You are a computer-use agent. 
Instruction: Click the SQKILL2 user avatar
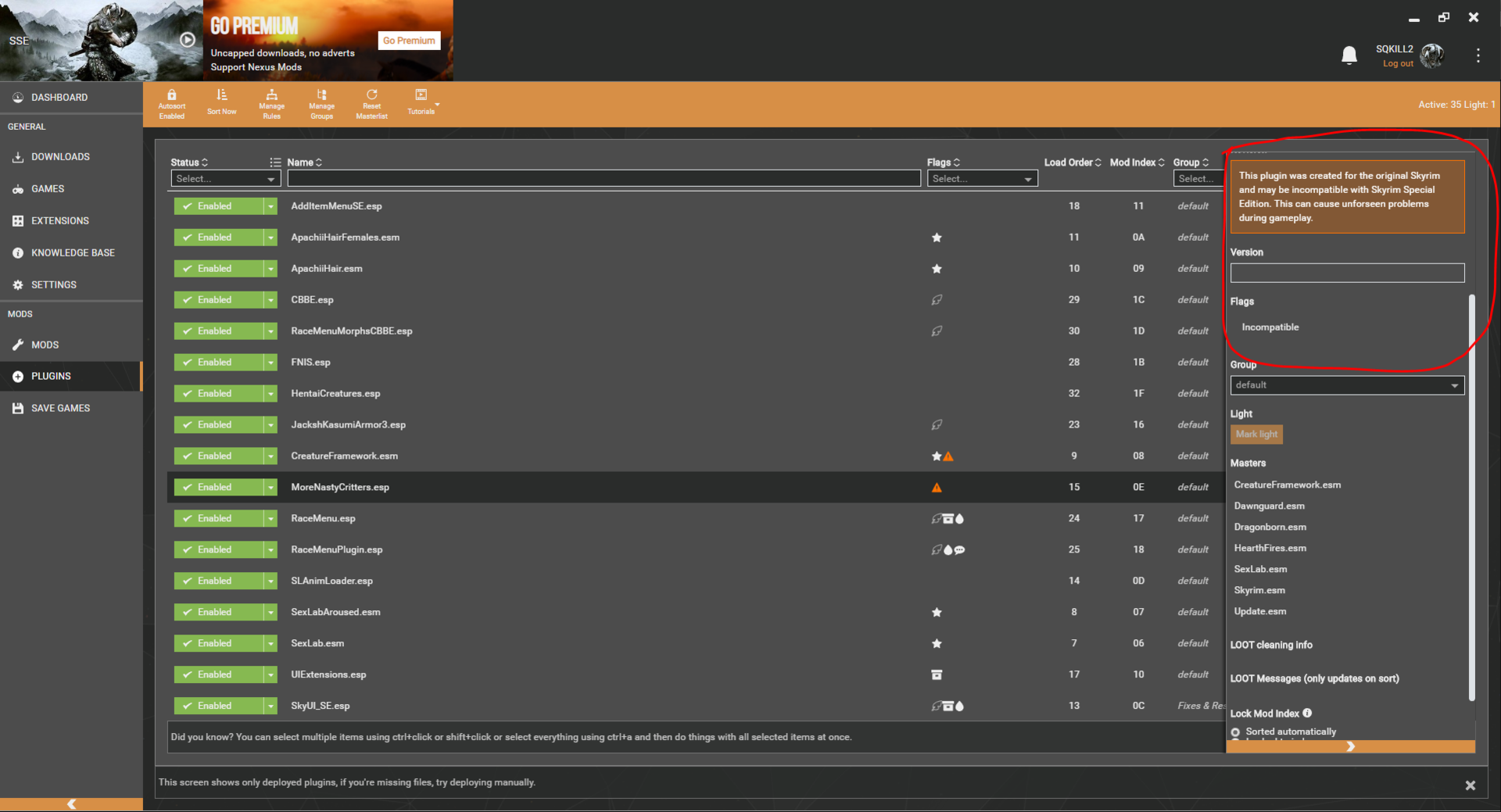[x=1432, y=55]
